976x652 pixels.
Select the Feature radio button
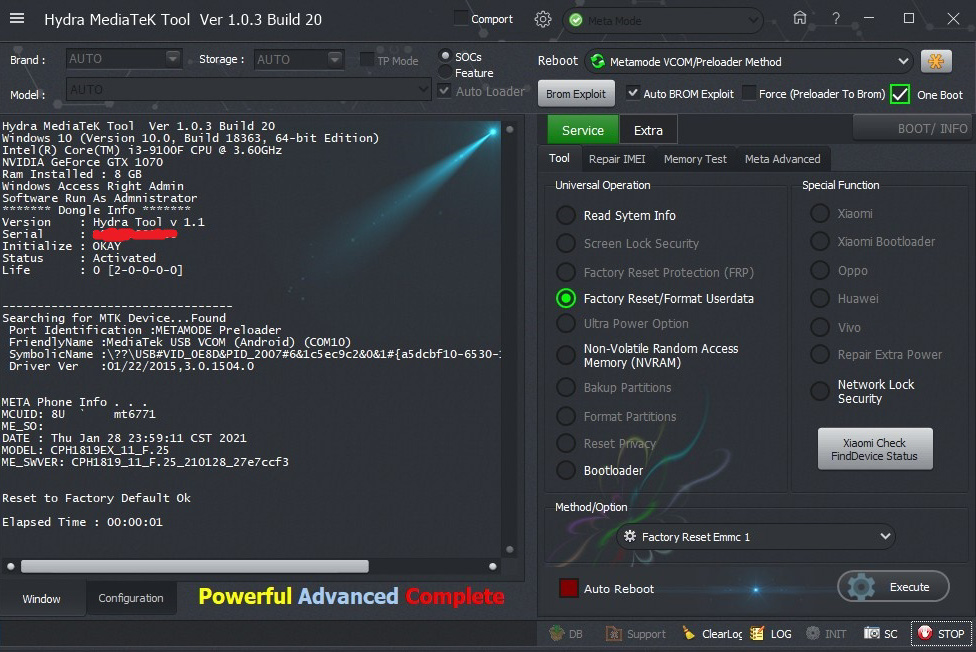445,72
